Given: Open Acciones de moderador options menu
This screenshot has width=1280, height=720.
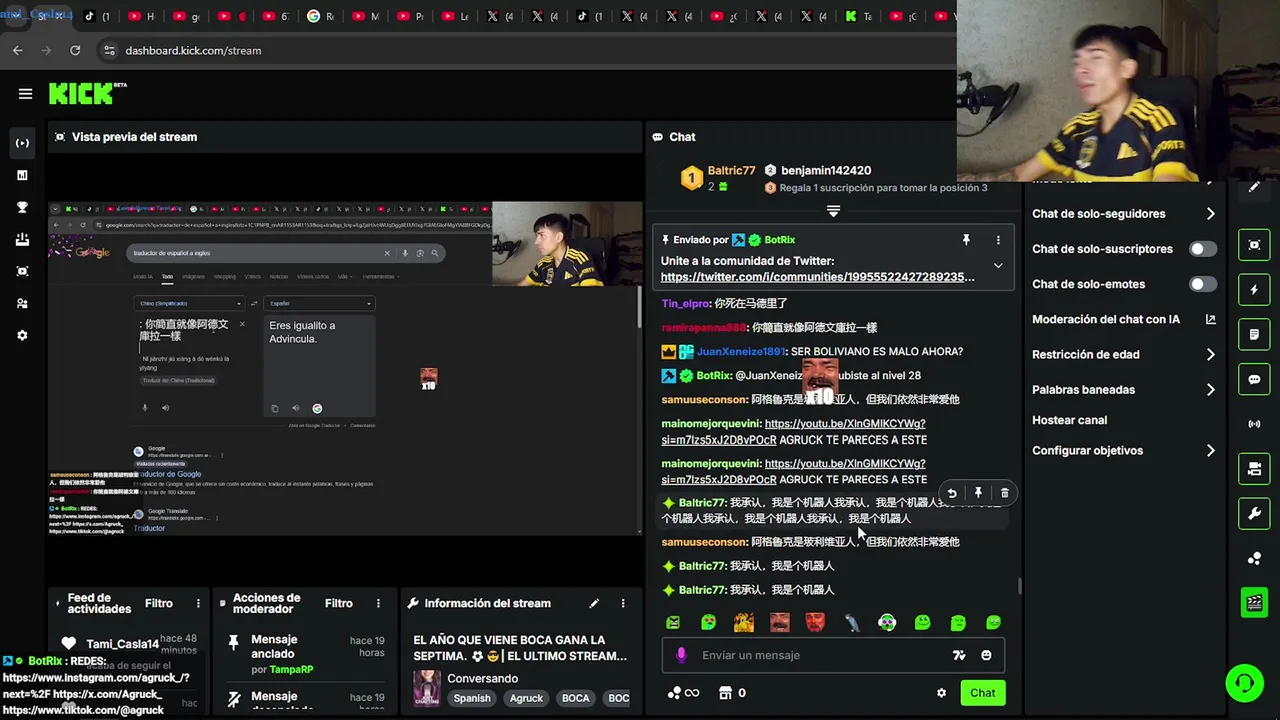Looking at the screenshot, I should tap(378, 603).
